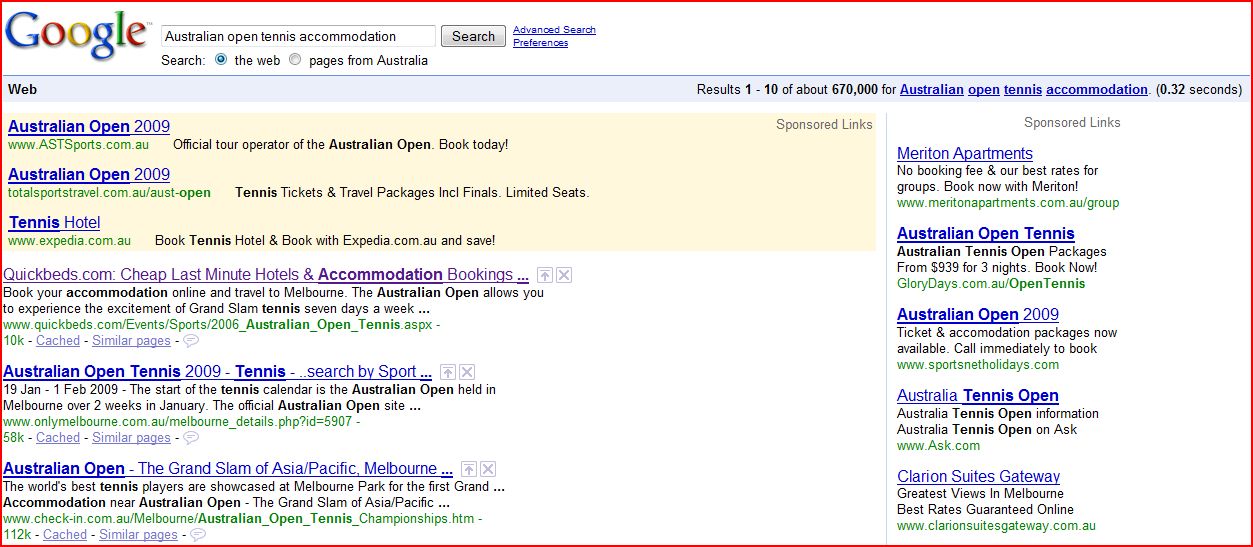Open comment bubble for onlymelbourne.com.au result
1253x547 pixels.
(190, 438)
